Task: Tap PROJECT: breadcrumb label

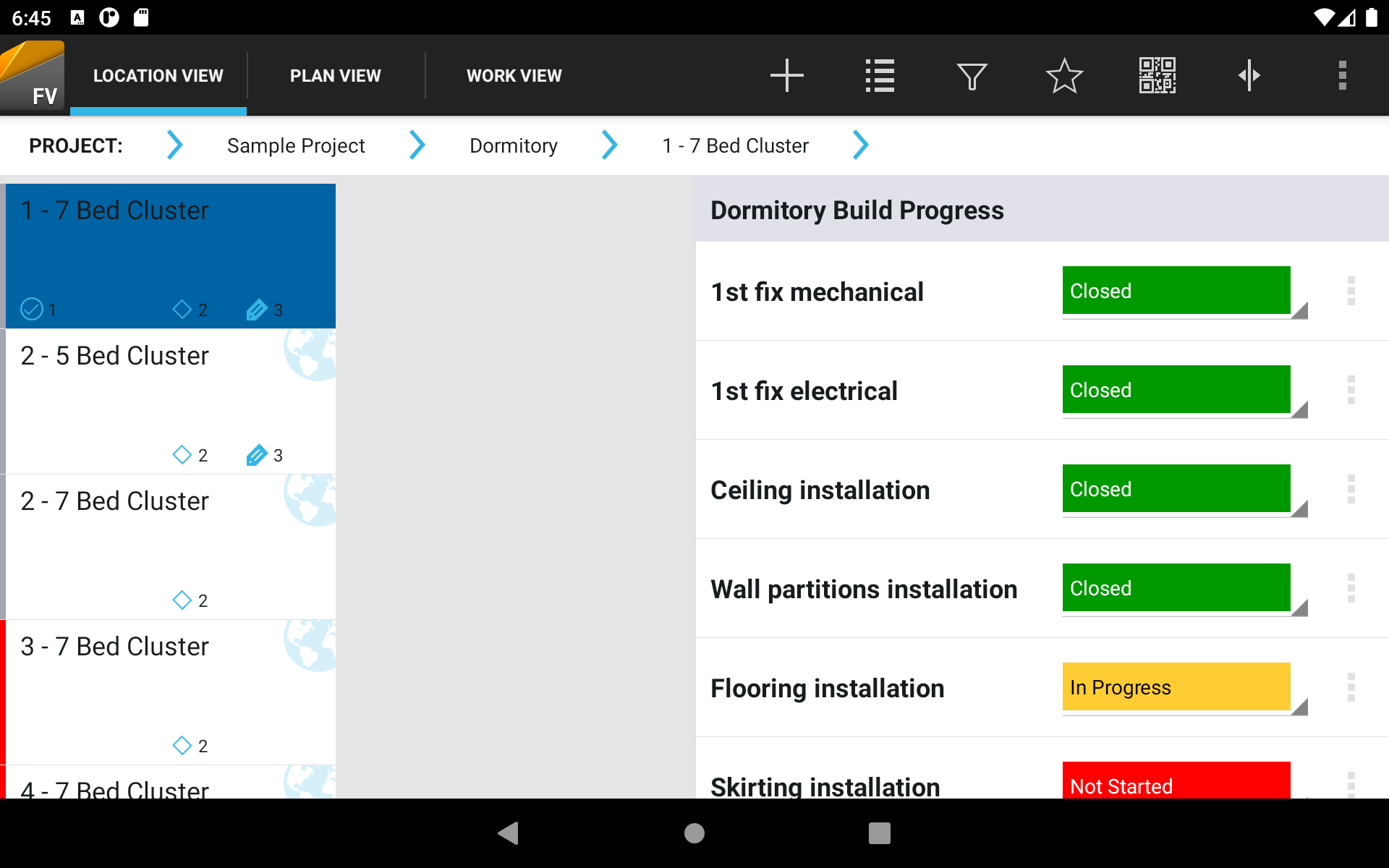Action: [76, 145]
